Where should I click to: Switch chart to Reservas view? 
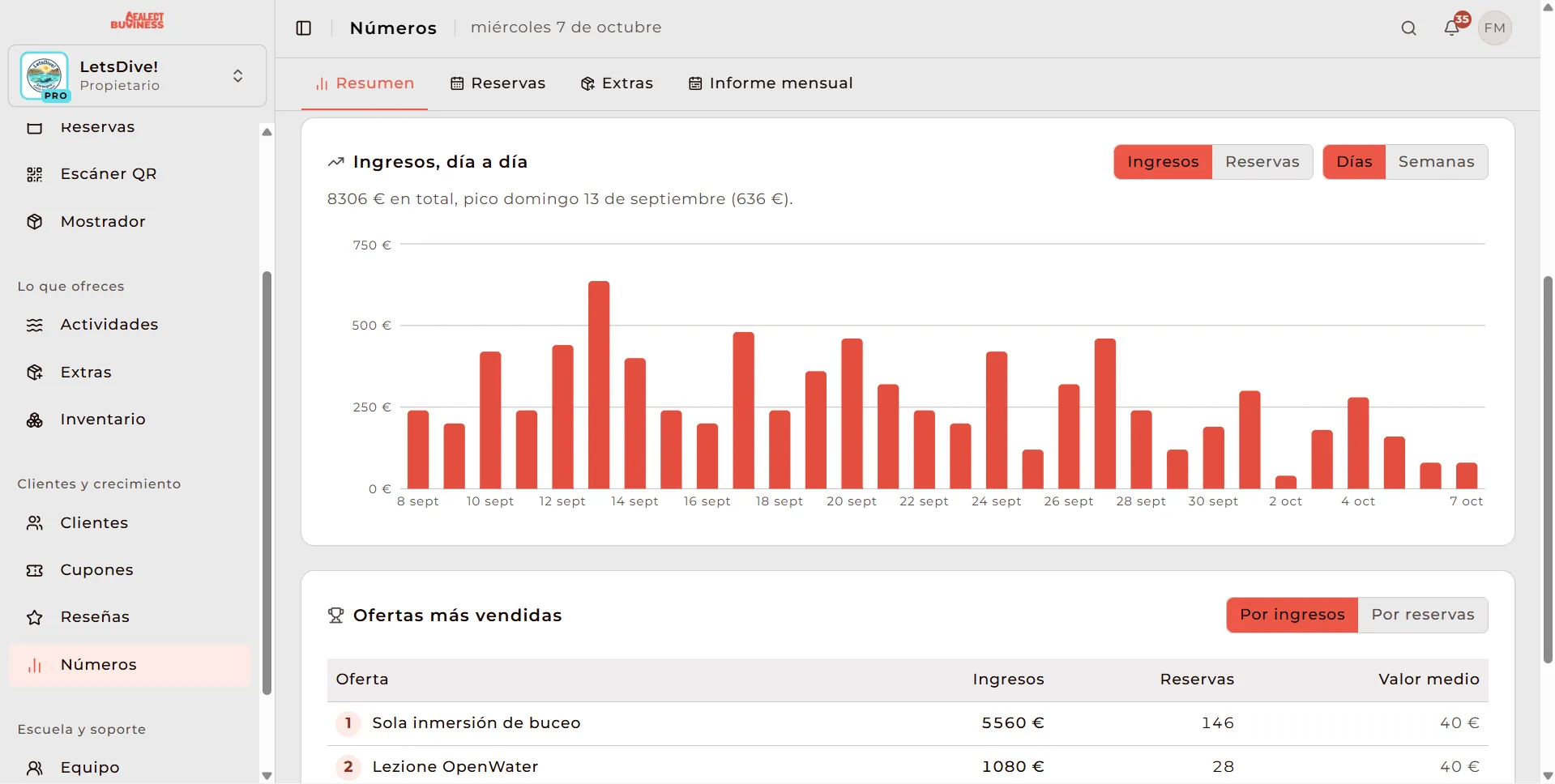[1262, 162]
